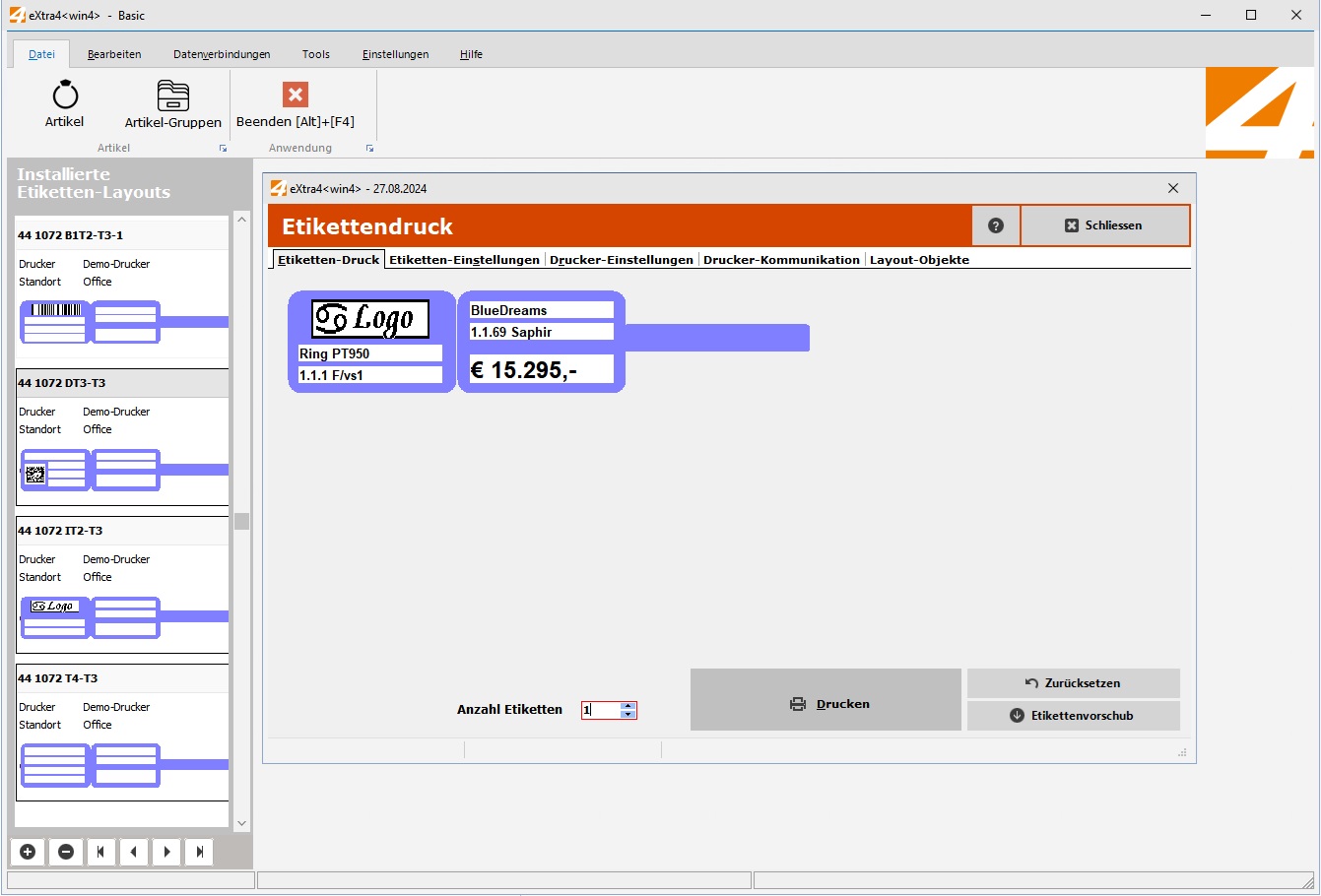Add a layout with the plus icon
The height and width of the screenshot is (896, 1321).
click(x=28, y=852)
